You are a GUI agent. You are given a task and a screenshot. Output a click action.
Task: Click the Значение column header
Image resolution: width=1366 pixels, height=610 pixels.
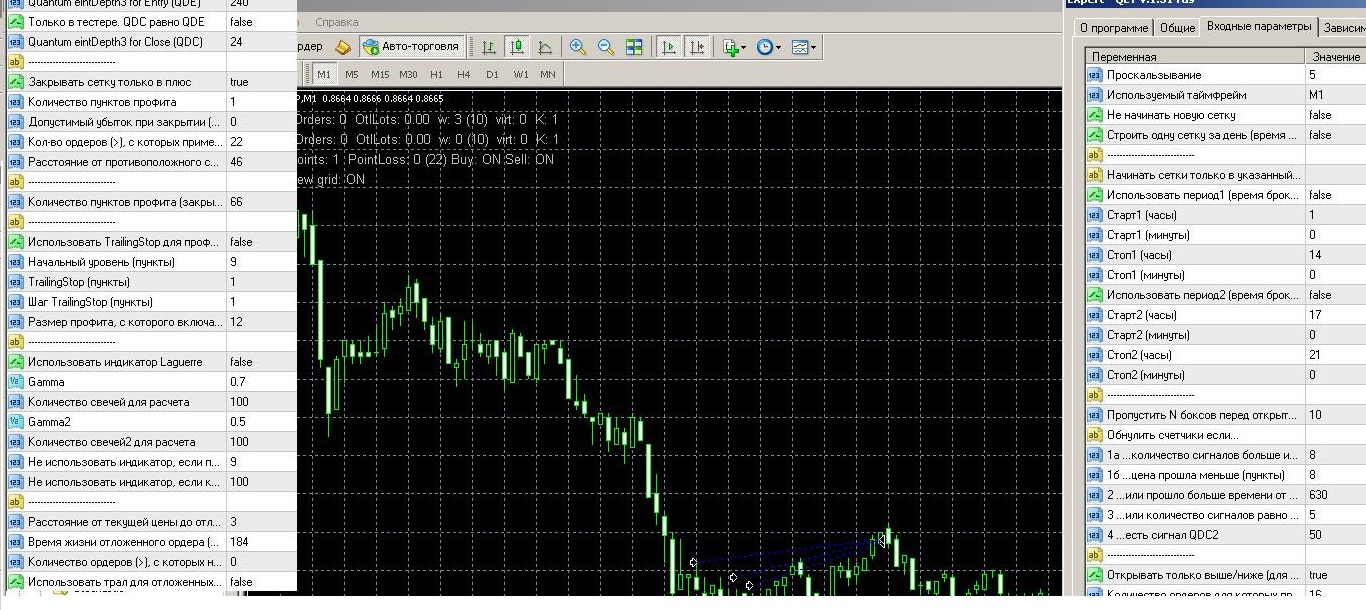1335,57
